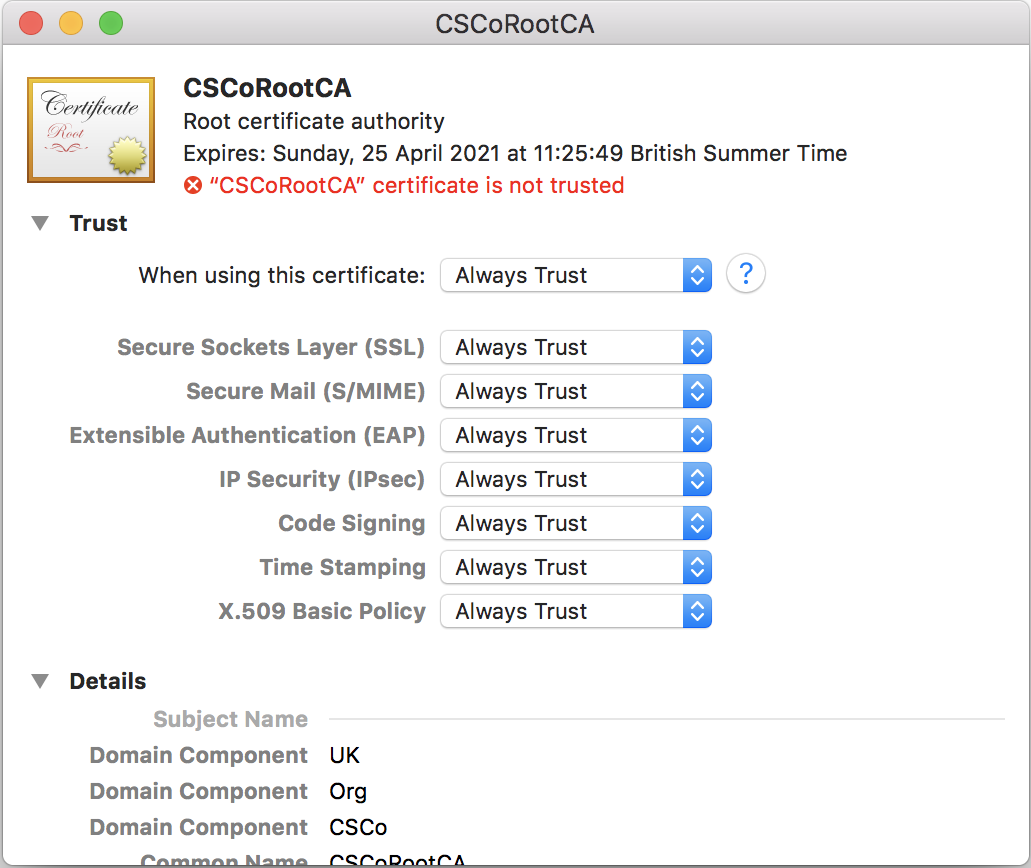Screen dimensions: 1031x868
Task: Collapse the Trust section triangle
Action: [40, 223]
